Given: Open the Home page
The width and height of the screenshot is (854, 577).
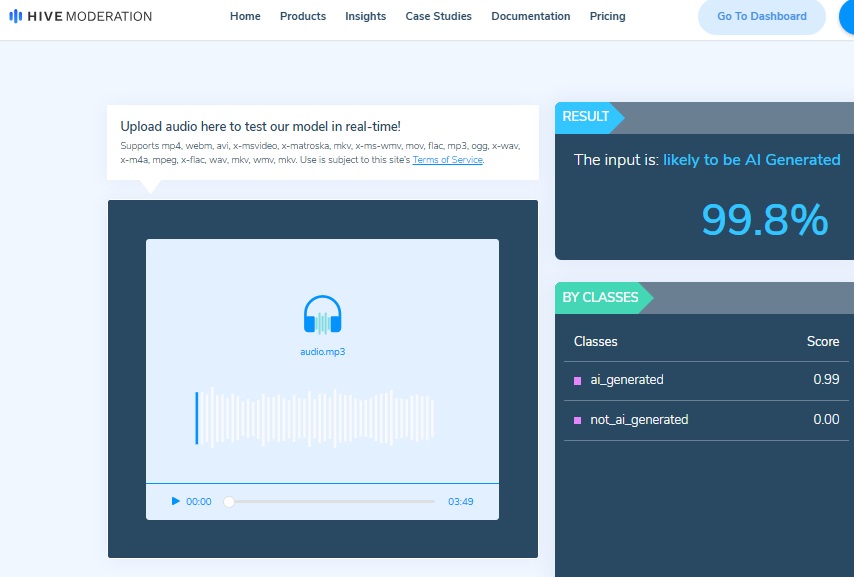Looking at the screenshot, I should (x=245, y=16).
